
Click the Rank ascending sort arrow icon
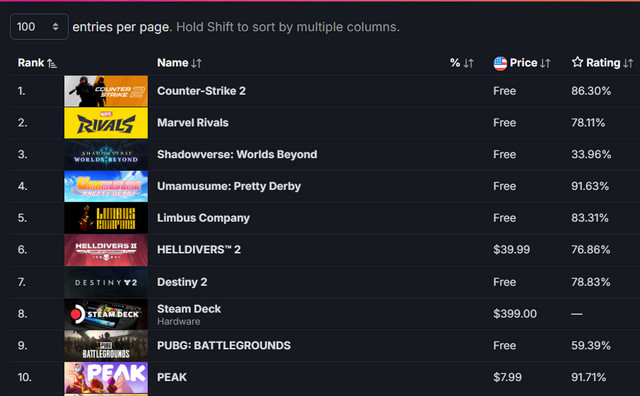(52, 63)
